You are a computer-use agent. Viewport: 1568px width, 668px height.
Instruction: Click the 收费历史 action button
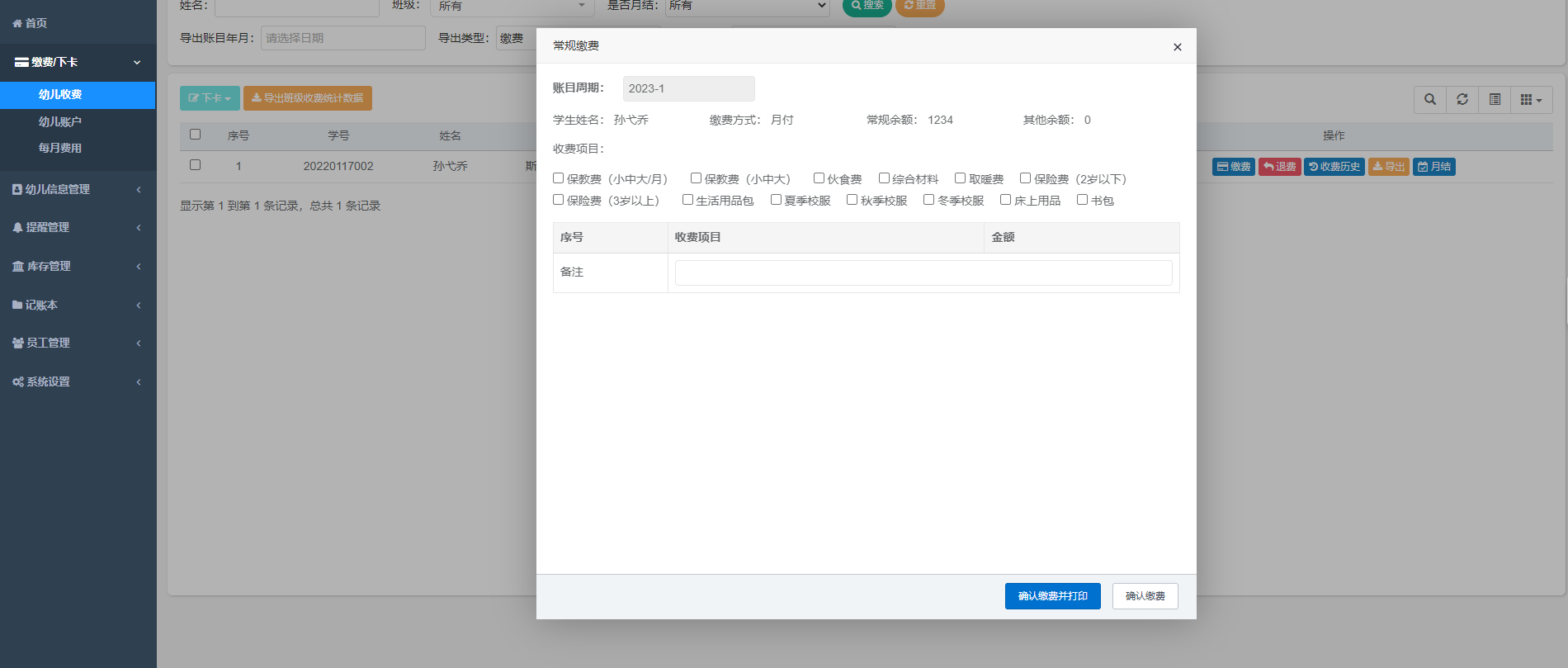(1334, 167)
